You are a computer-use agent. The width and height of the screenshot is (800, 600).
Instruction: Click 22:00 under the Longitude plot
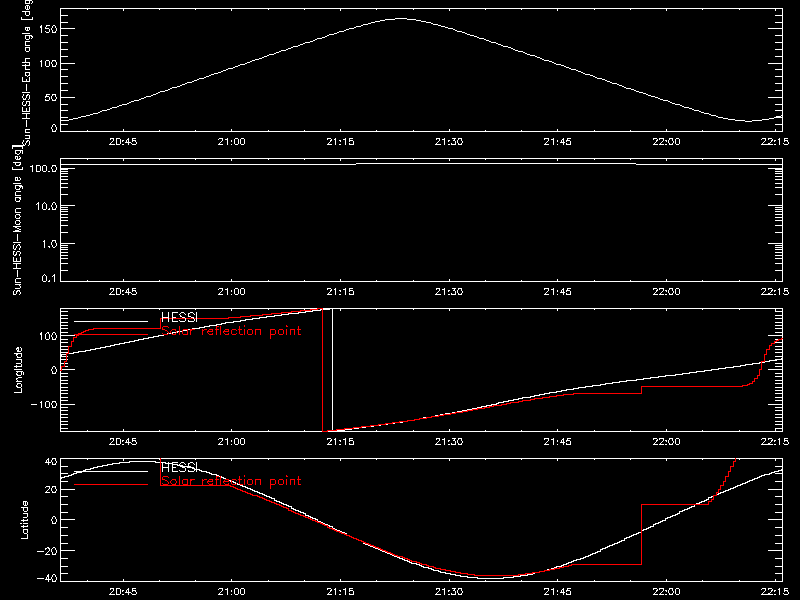[666, 442]
